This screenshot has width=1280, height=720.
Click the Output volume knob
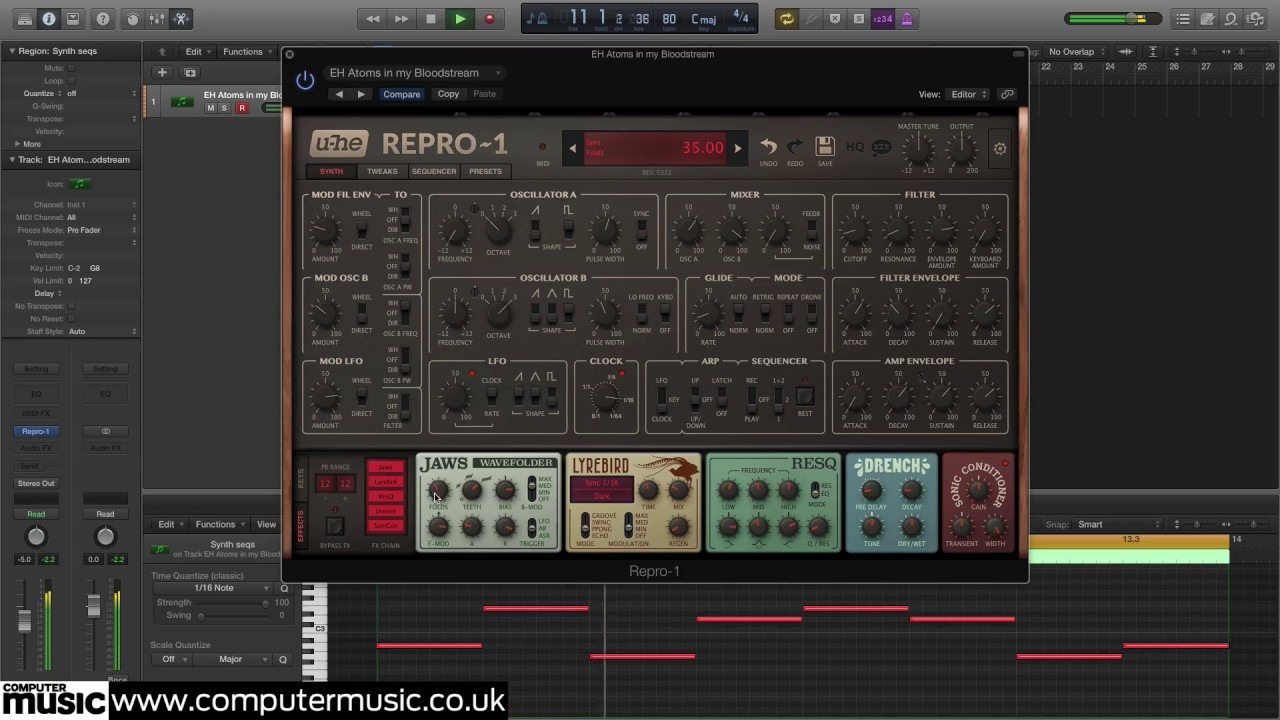[x=961, y=150]
